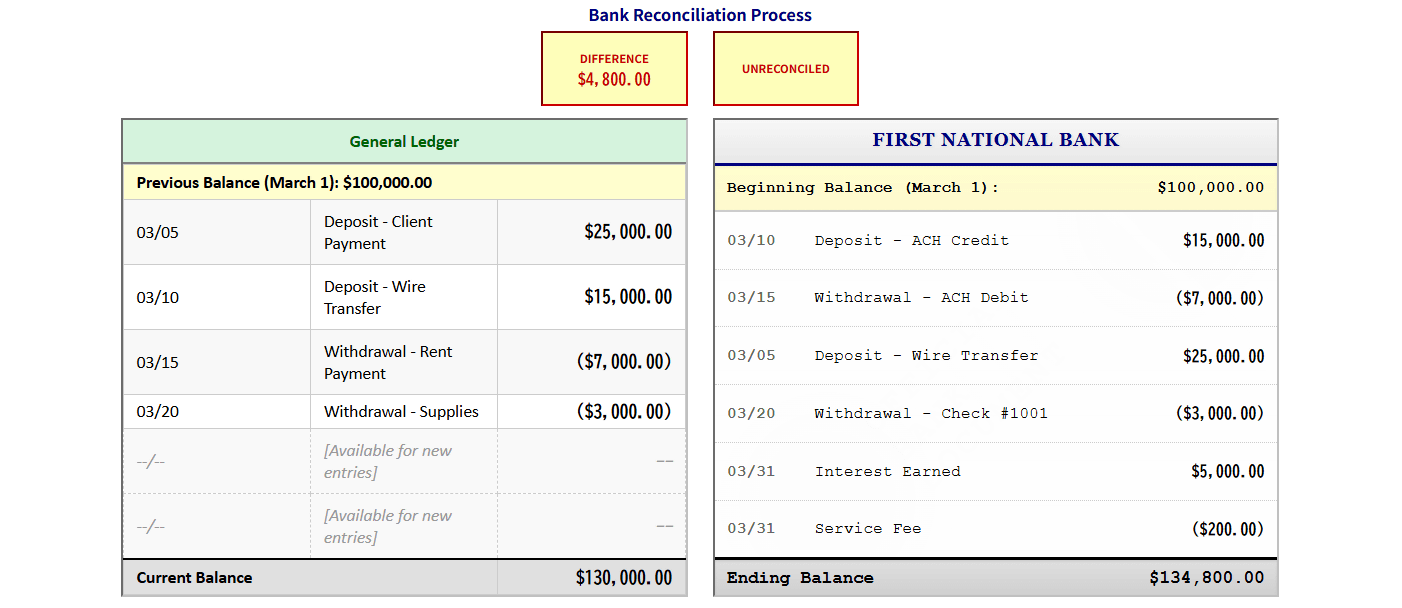Select the 03/05 Deposit - Client Payment ledger row
This screenshot has height=608, width=1402.
tap(404, 233)
